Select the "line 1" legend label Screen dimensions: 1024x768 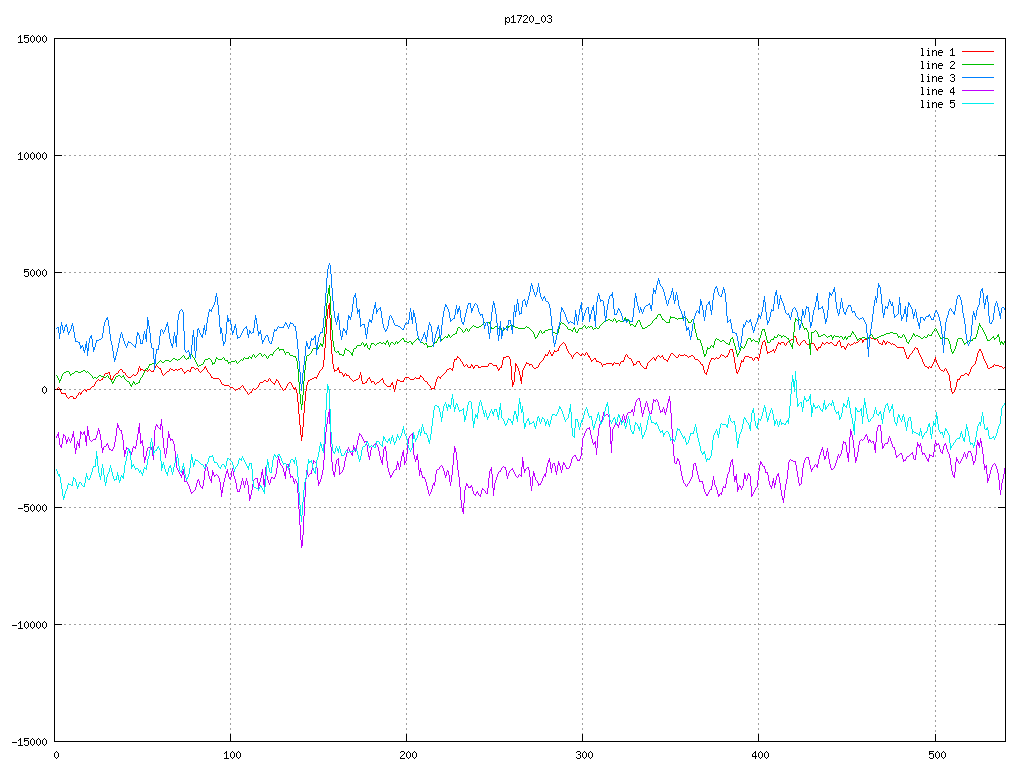pyautogui.click(x=937, y=51)
